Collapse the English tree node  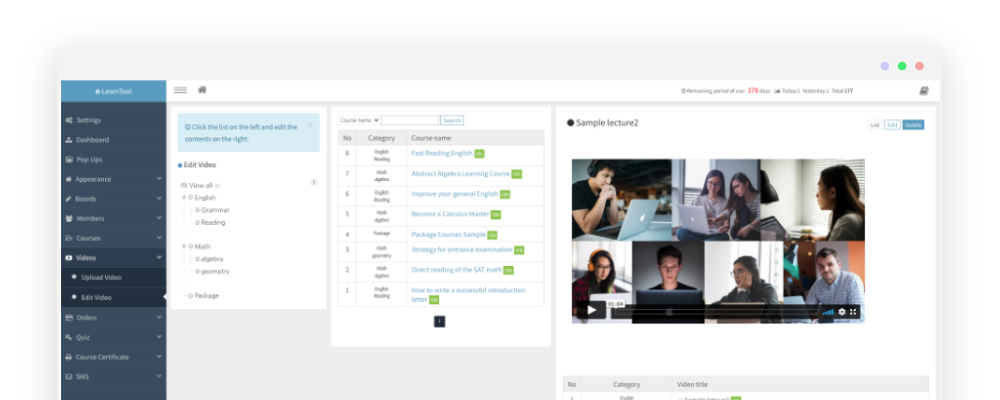click(184, 198)
